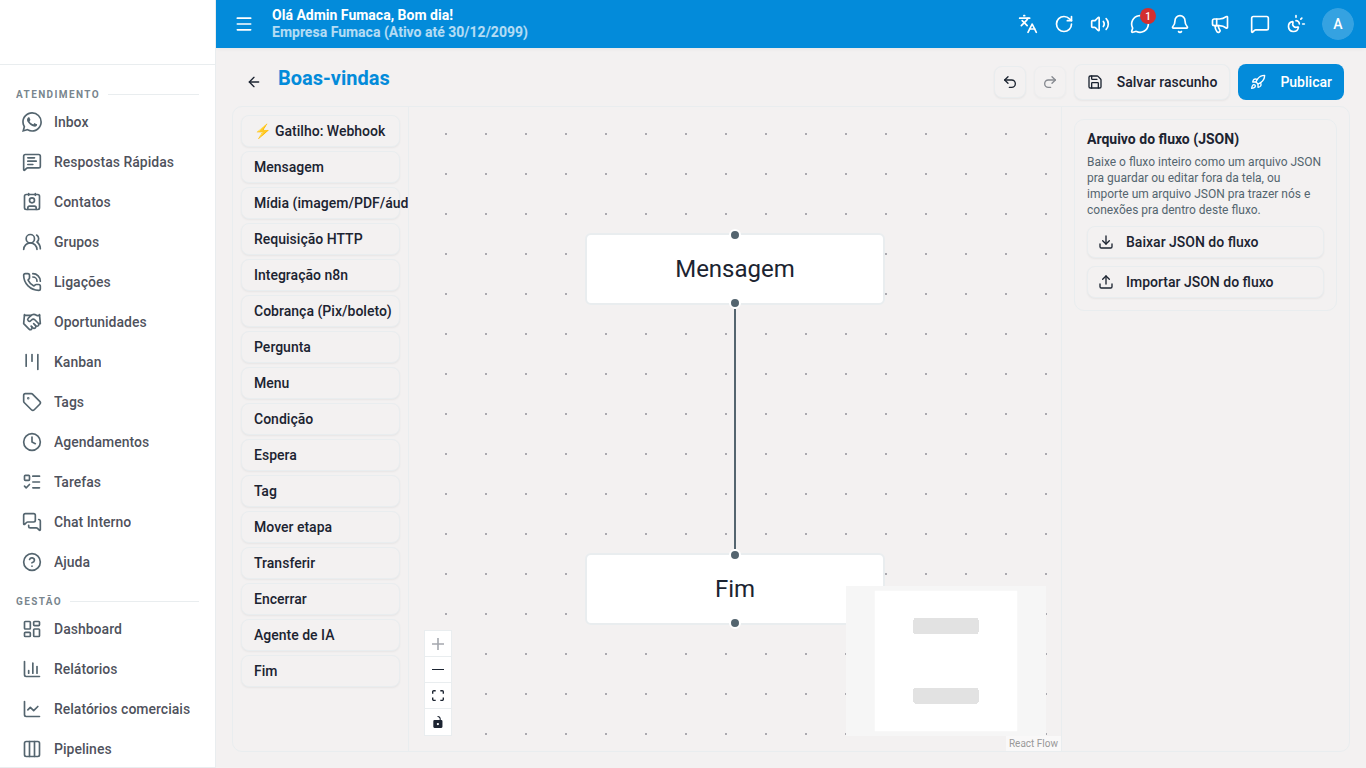Download the flow via Baixar JSON do fluxo
Screen dimensions: 1366x768
[1205, 242]
